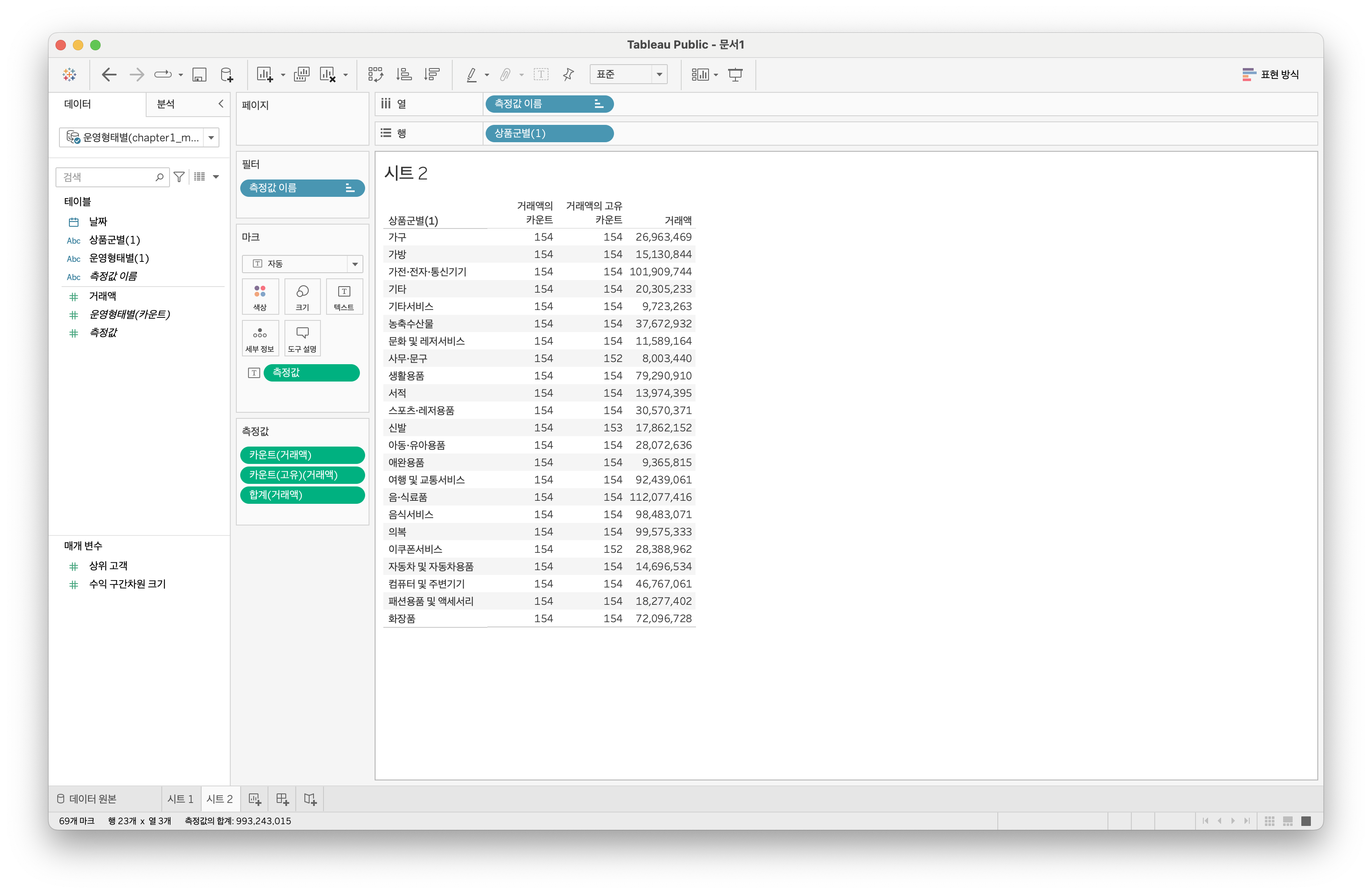Click the duplicate sheet toolbar icon
1372x894 pixels.
point(301,75)
